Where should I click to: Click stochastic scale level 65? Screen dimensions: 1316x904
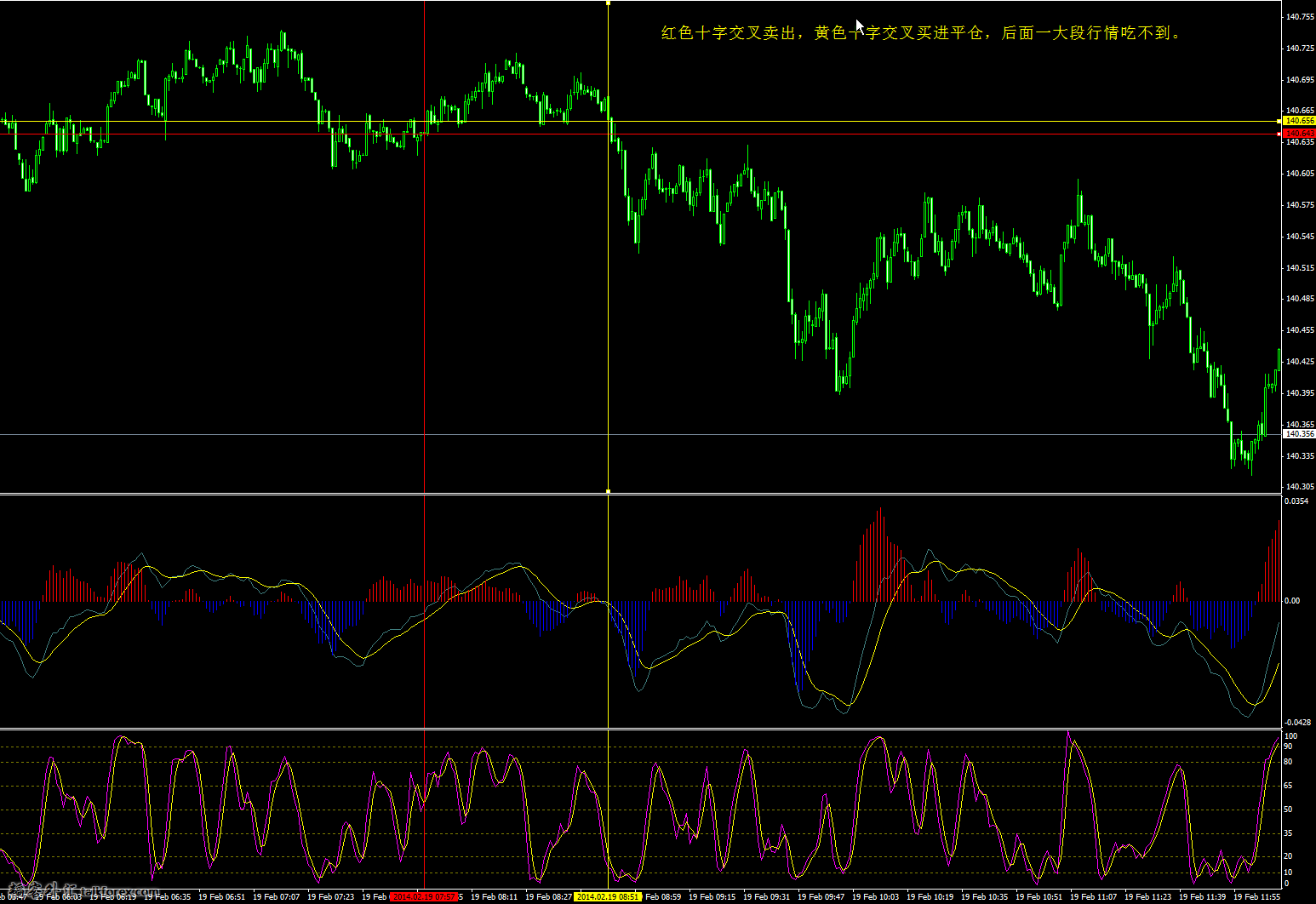[1289, 786]
